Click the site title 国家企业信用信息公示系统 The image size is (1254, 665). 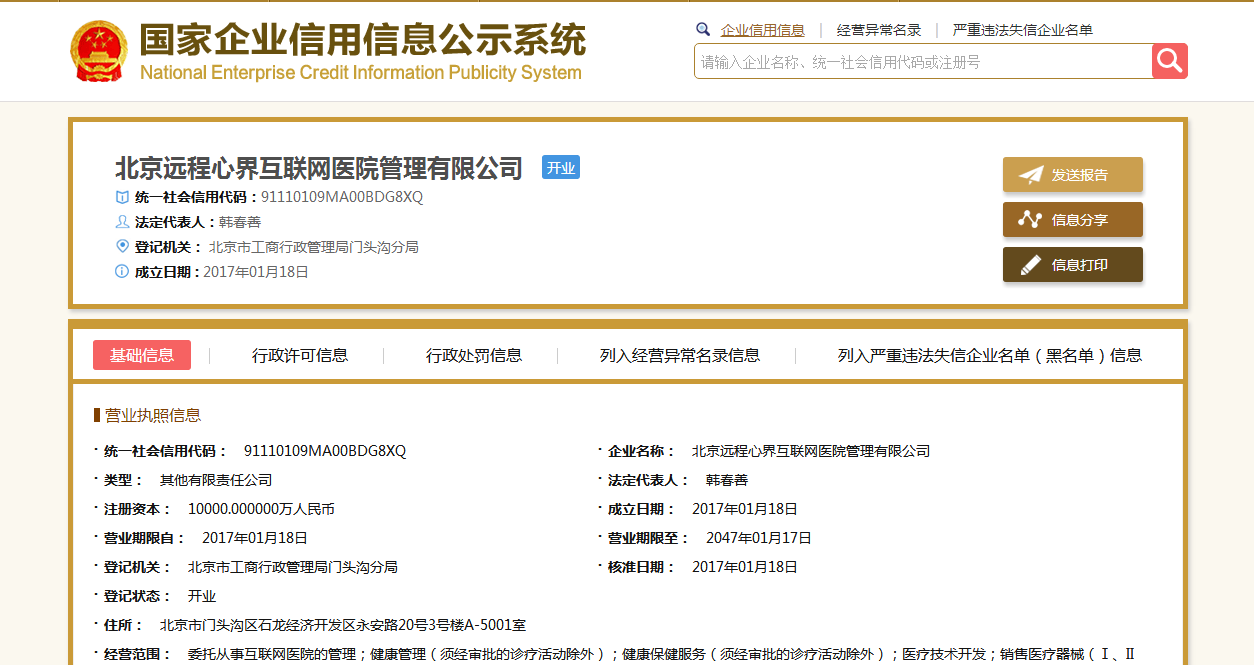pos(362,40)
